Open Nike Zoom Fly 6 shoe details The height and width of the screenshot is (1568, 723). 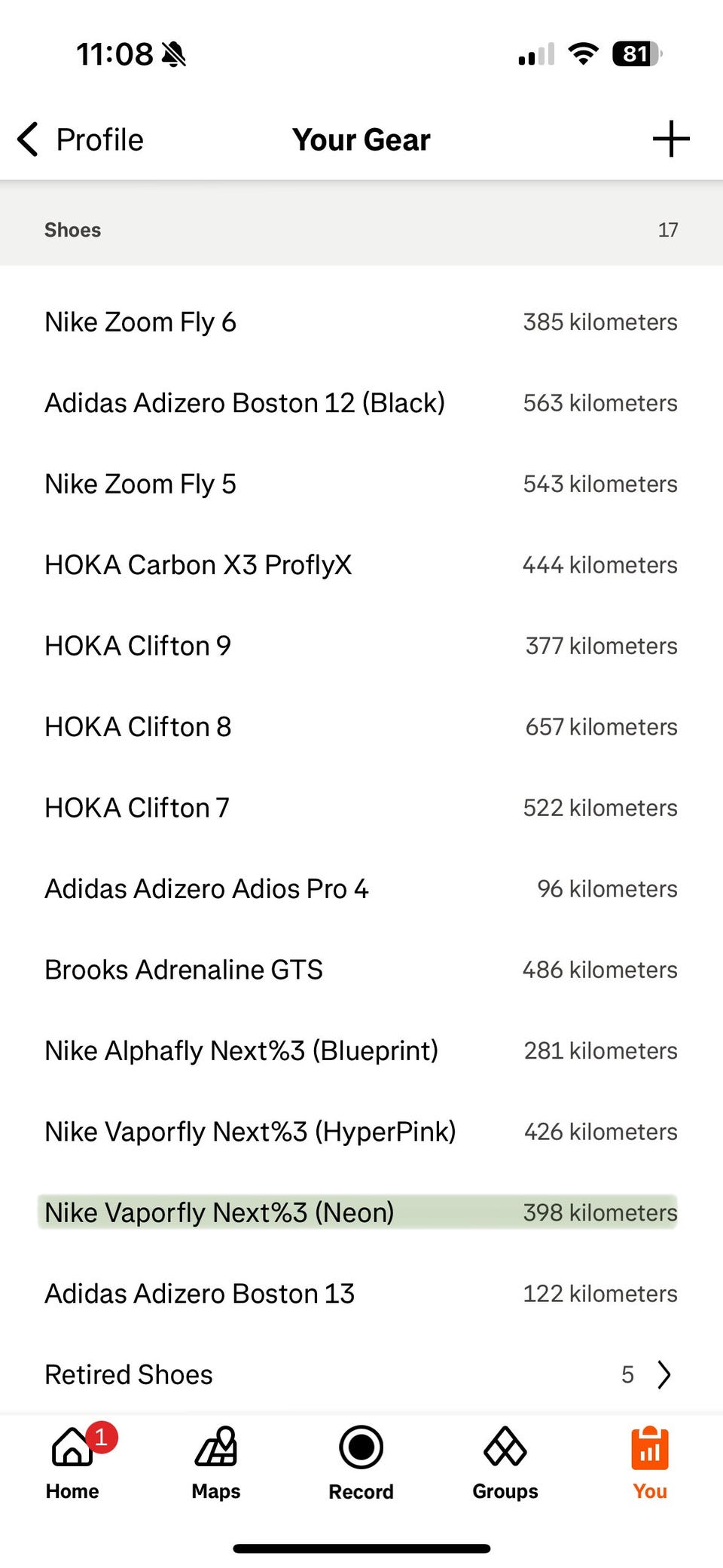click(361, 322)
